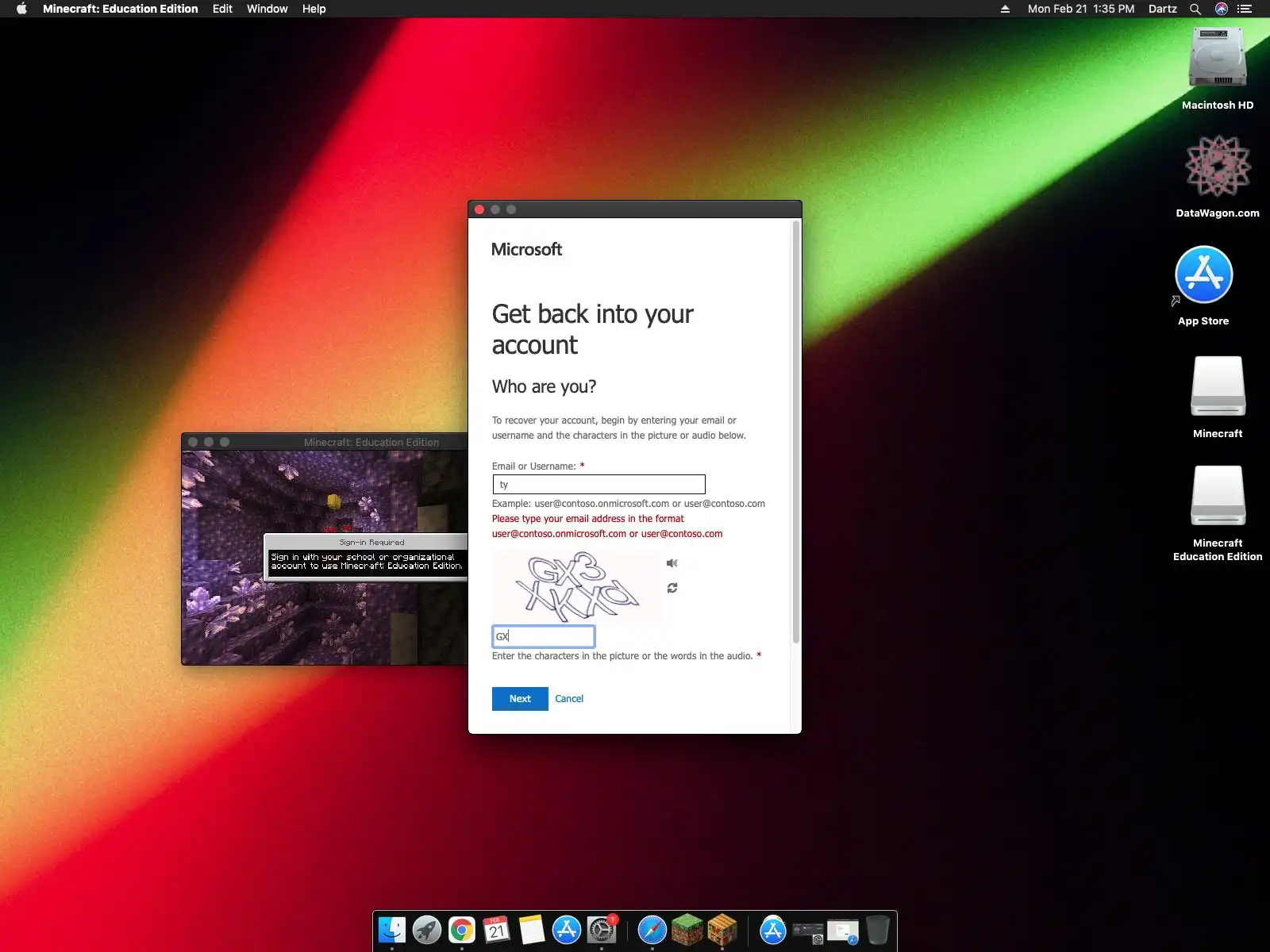Open the Apple menu
Screen dimensions: 1270x952
click(21, 9)
